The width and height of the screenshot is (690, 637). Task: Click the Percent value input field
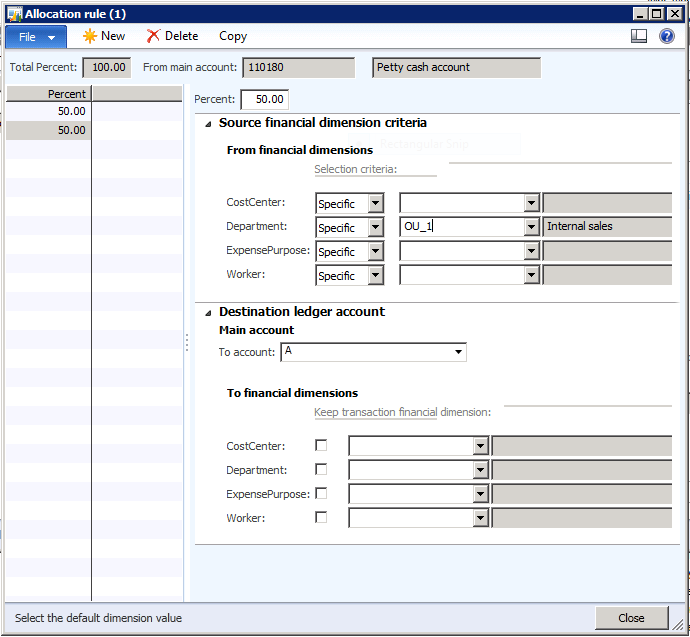[265, 100]
